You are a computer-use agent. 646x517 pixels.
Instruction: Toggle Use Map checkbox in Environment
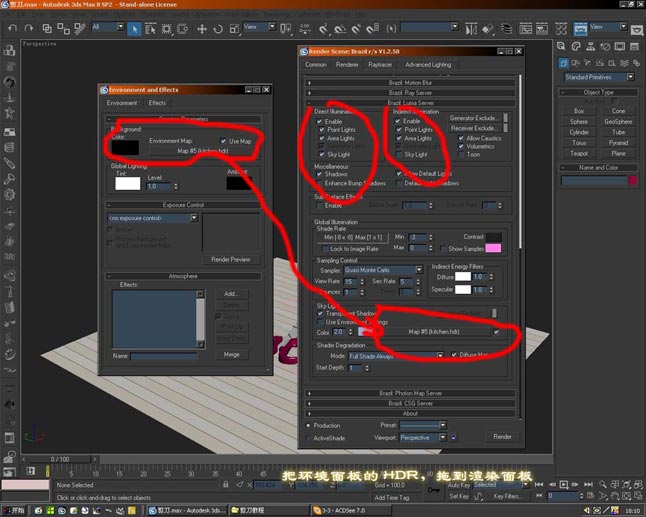(223, 141)
